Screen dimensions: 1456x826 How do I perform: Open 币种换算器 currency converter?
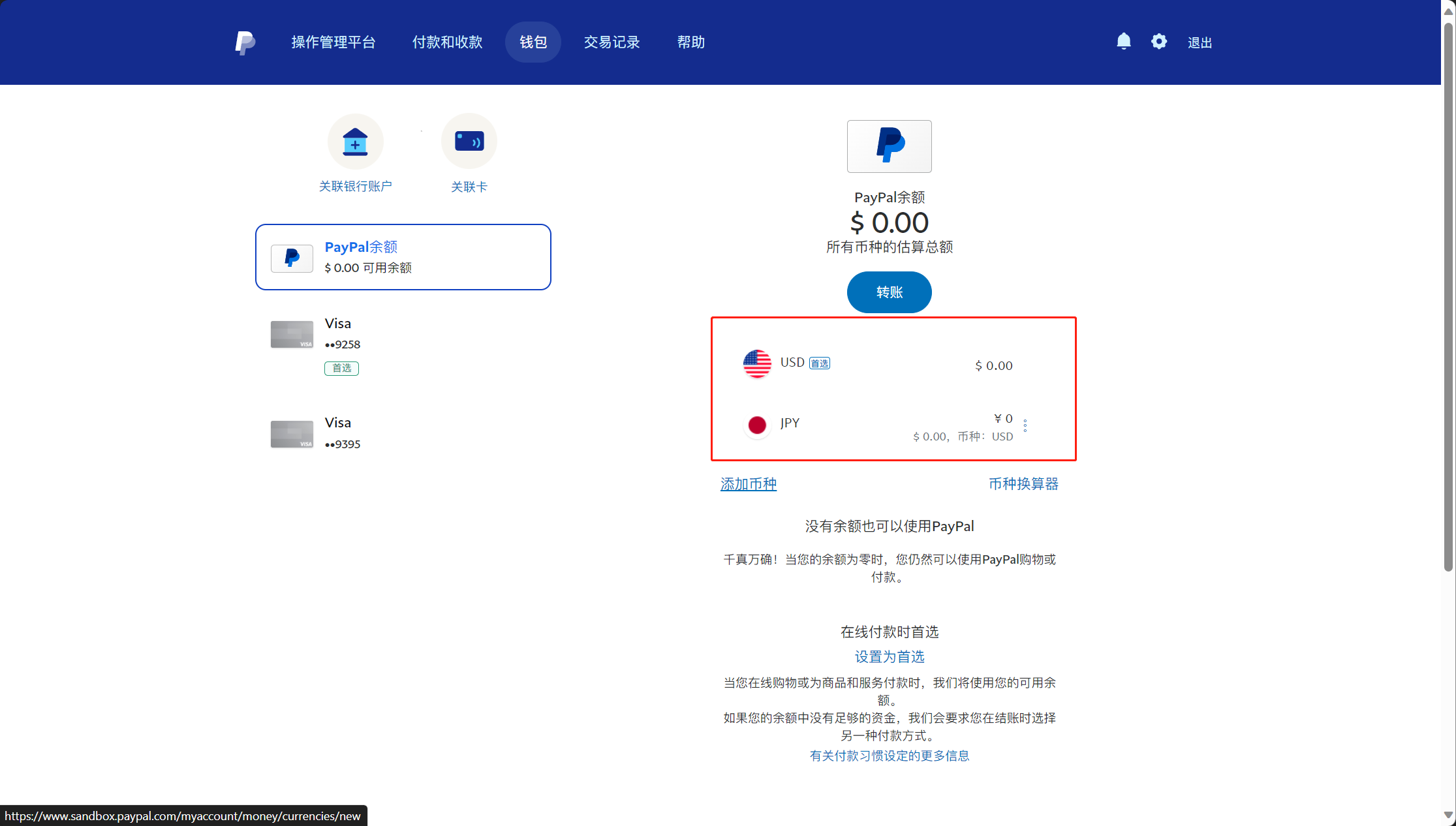coord(1023,484)
